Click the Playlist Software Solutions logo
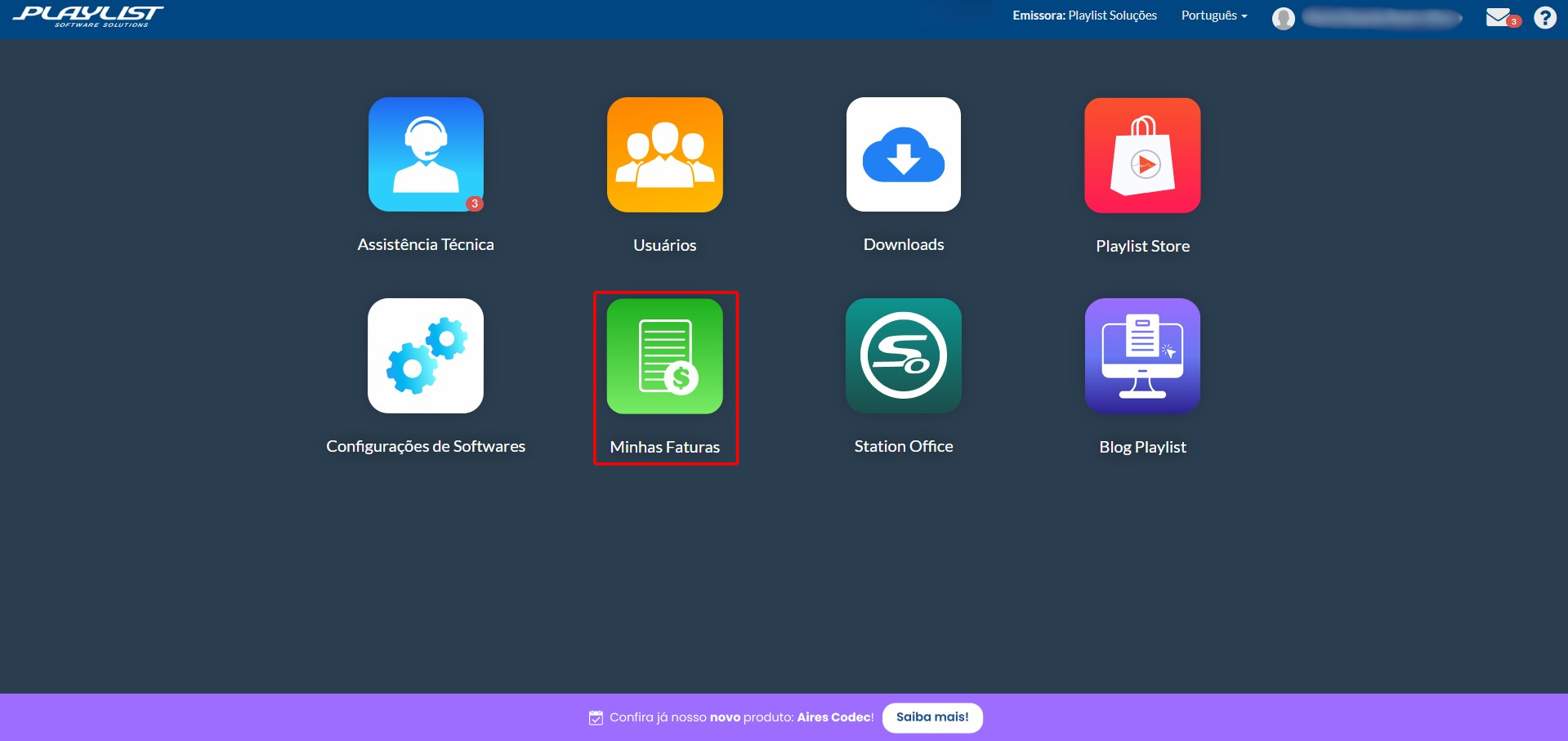The image size is (1568, 741). pyautogui.click(x=88, y=16)
